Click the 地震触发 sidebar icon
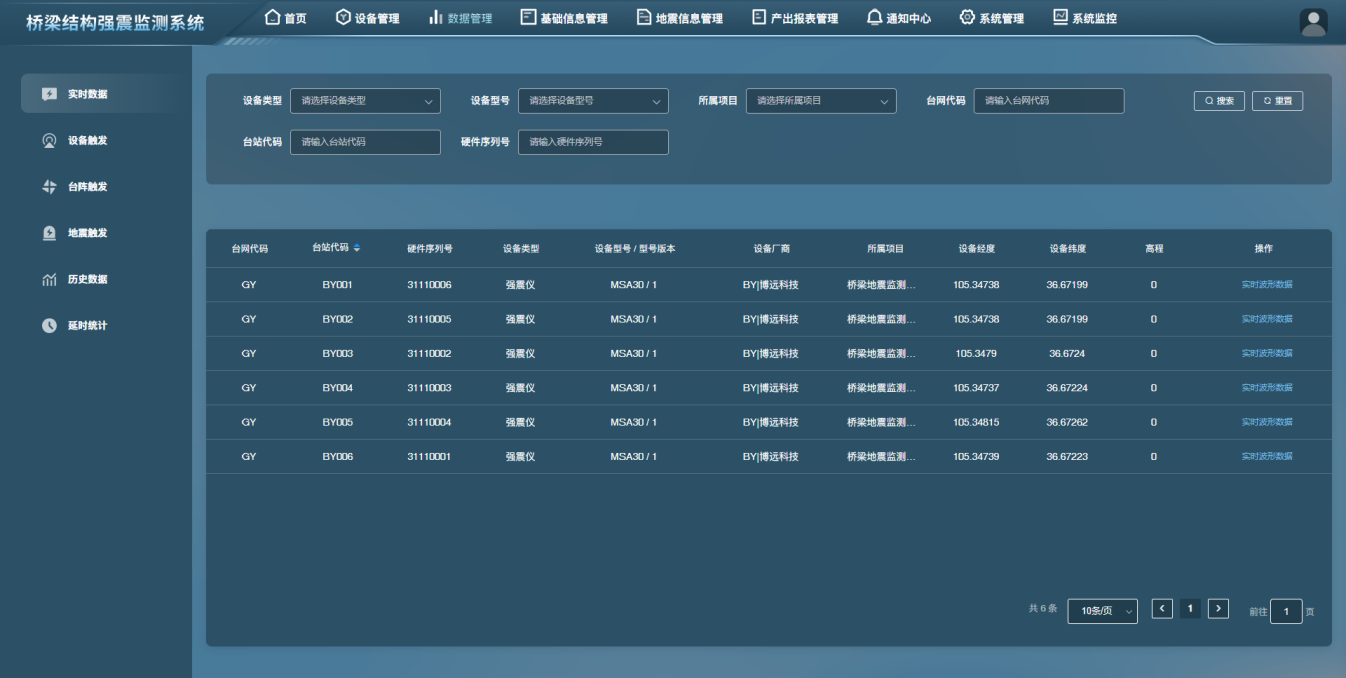This screenshot has width=1346, height=678. click(x=49, y=233)
